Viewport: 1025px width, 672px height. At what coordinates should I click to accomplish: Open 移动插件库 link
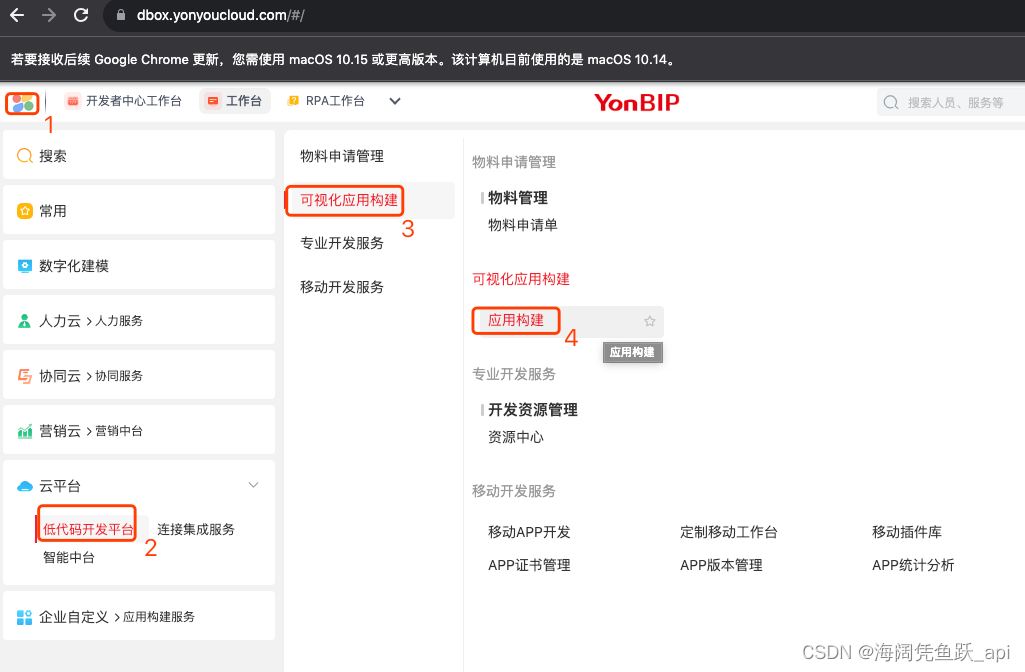(907, 532)
